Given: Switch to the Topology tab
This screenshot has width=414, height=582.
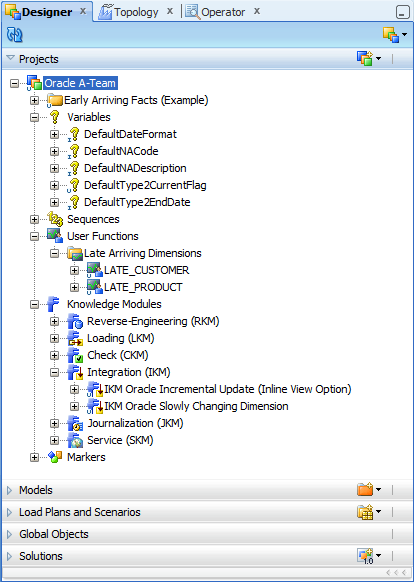Looking at the screenshot, I should click(x=128, y=12).
